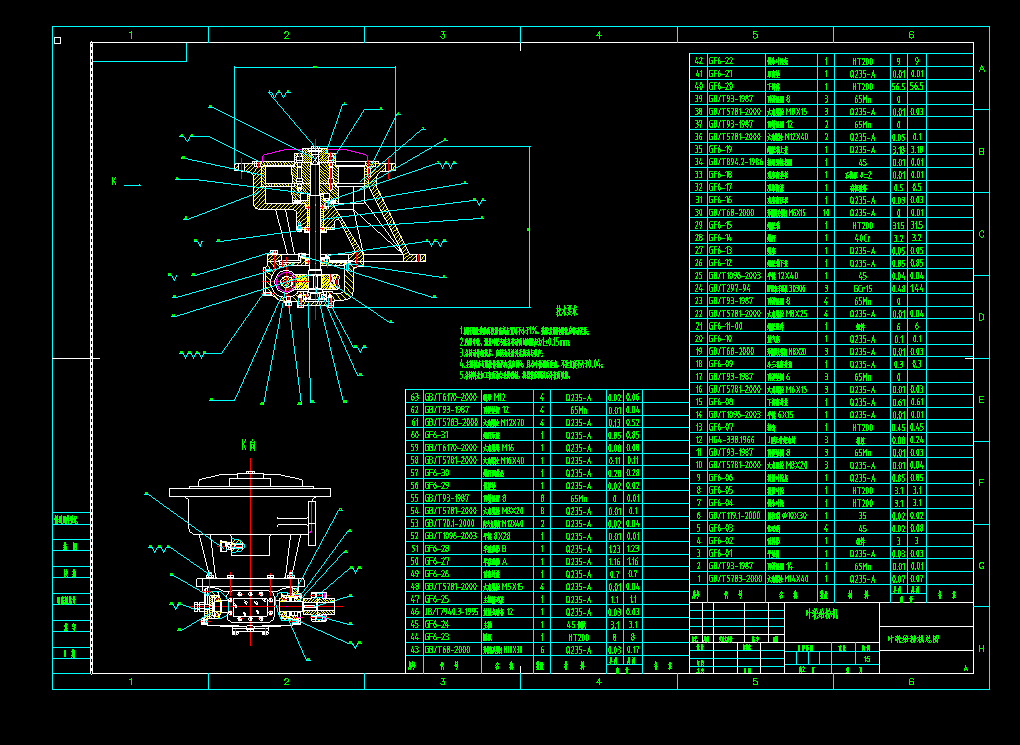The width and height of the screenshot is (1020, 745).
Task: Select the GF6-15 drawing number in row 29
Action: [x=721, y=225]
